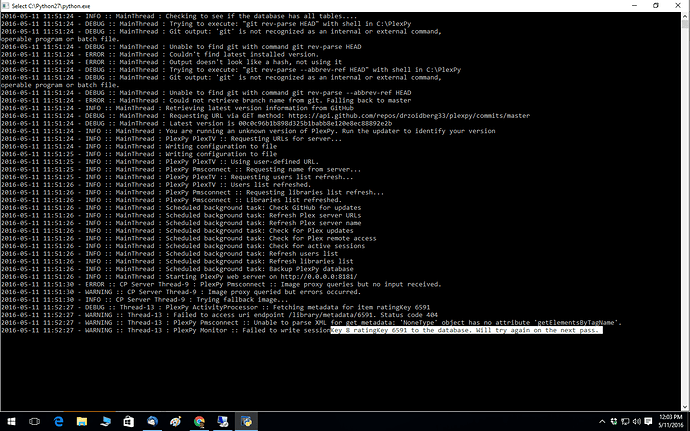
Task: Click the console scrollbar down arrow
Action: [685, 407]
